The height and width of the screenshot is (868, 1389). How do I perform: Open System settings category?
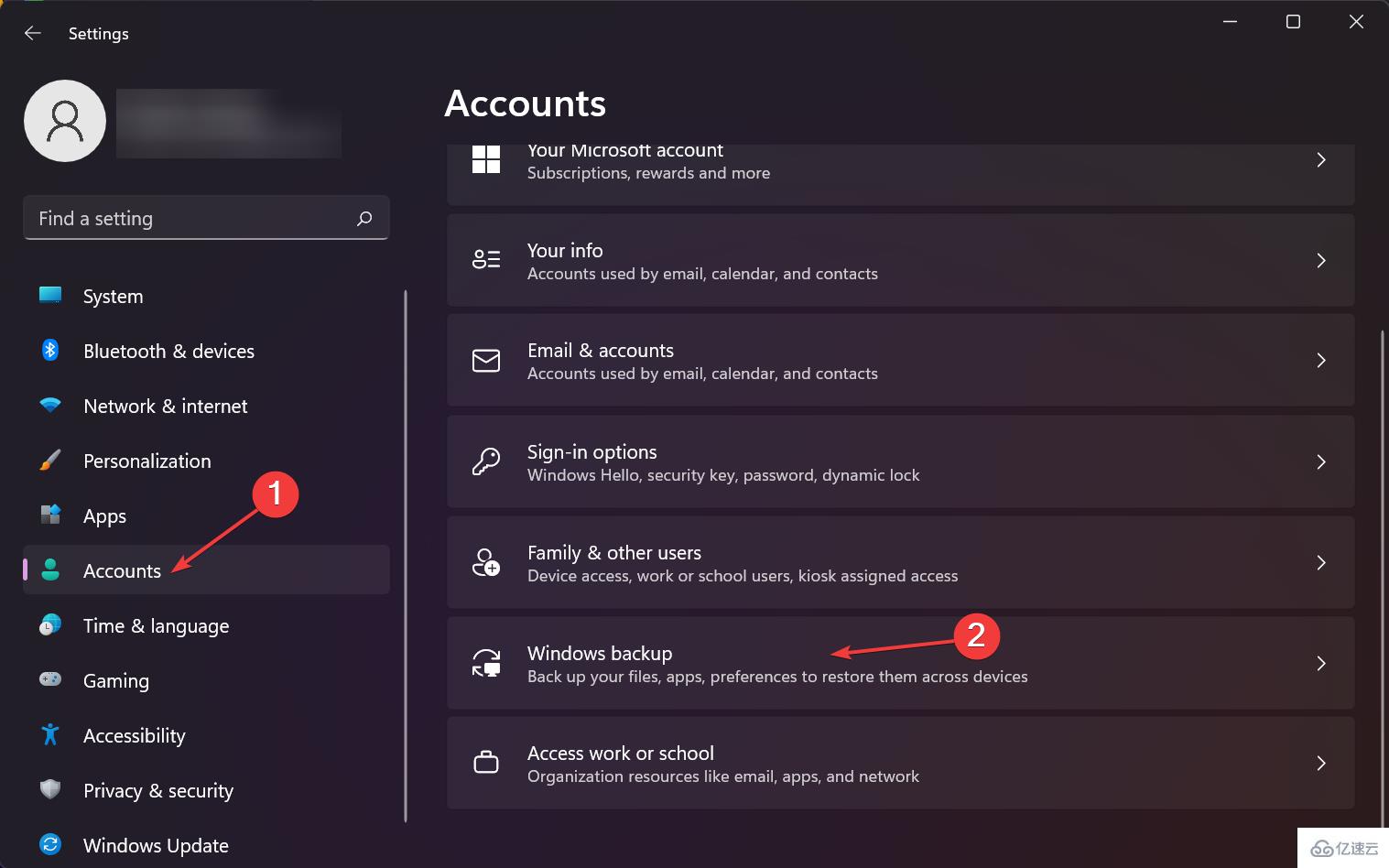pyautogui.click(x=206, y=296)
